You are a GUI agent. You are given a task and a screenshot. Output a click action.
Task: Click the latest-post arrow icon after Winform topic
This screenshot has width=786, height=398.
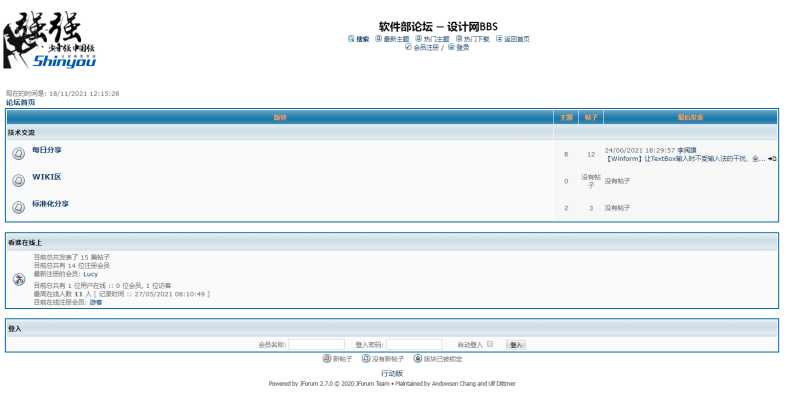click(772, 159)
